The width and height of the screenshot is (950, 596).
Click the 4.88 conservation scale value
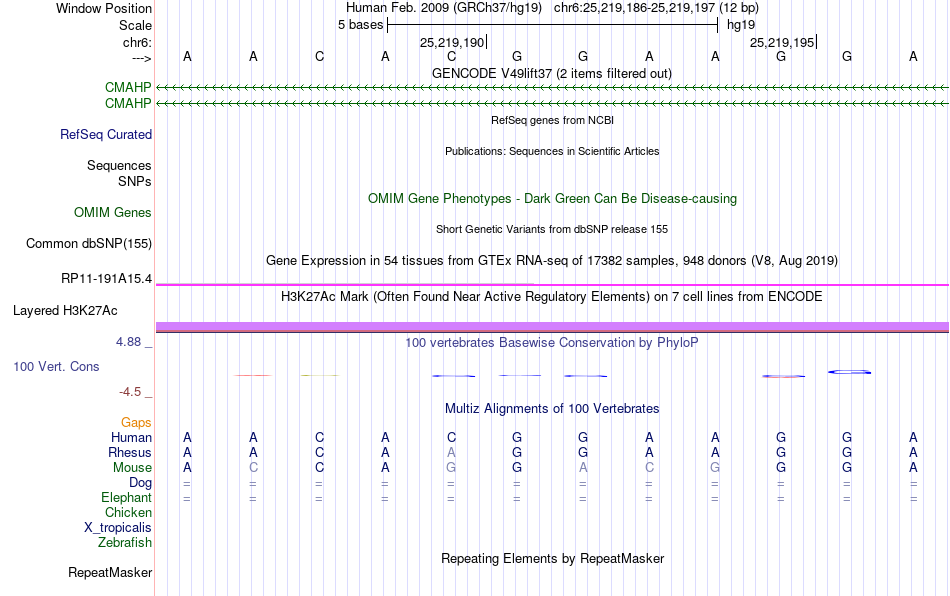[x=128, y=342]
